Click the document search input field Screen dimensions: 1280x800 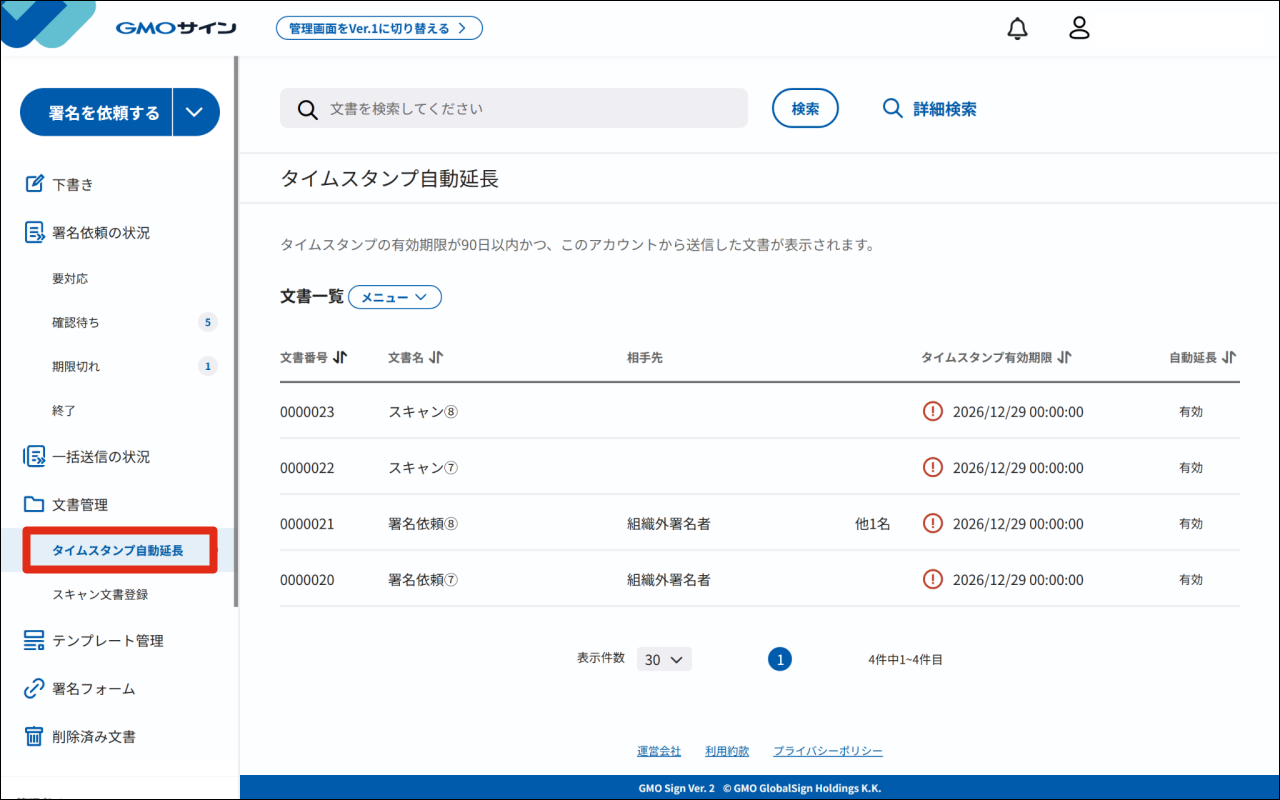click(x=514, y=108)
